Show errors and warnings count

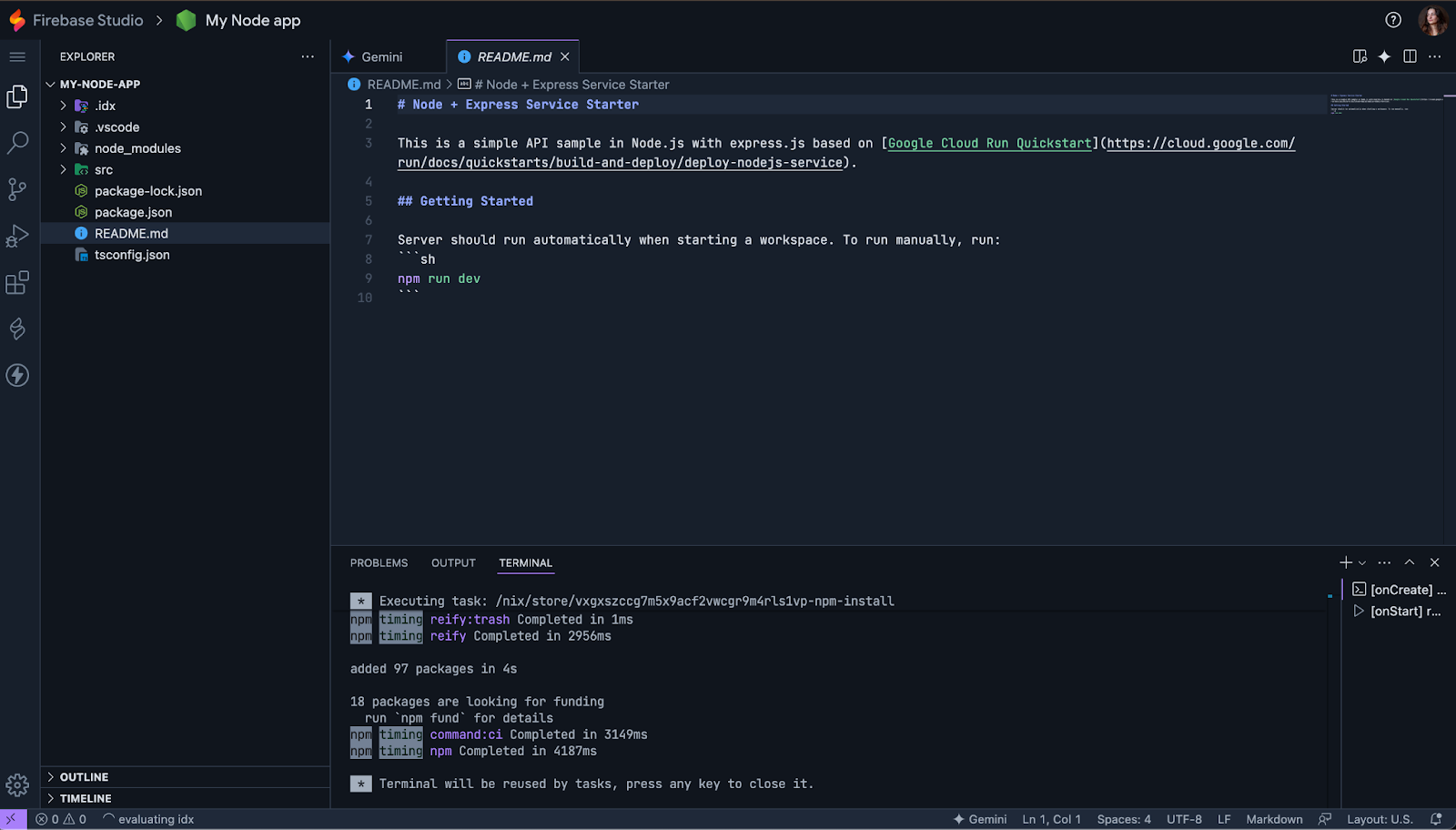coord(61,819)
